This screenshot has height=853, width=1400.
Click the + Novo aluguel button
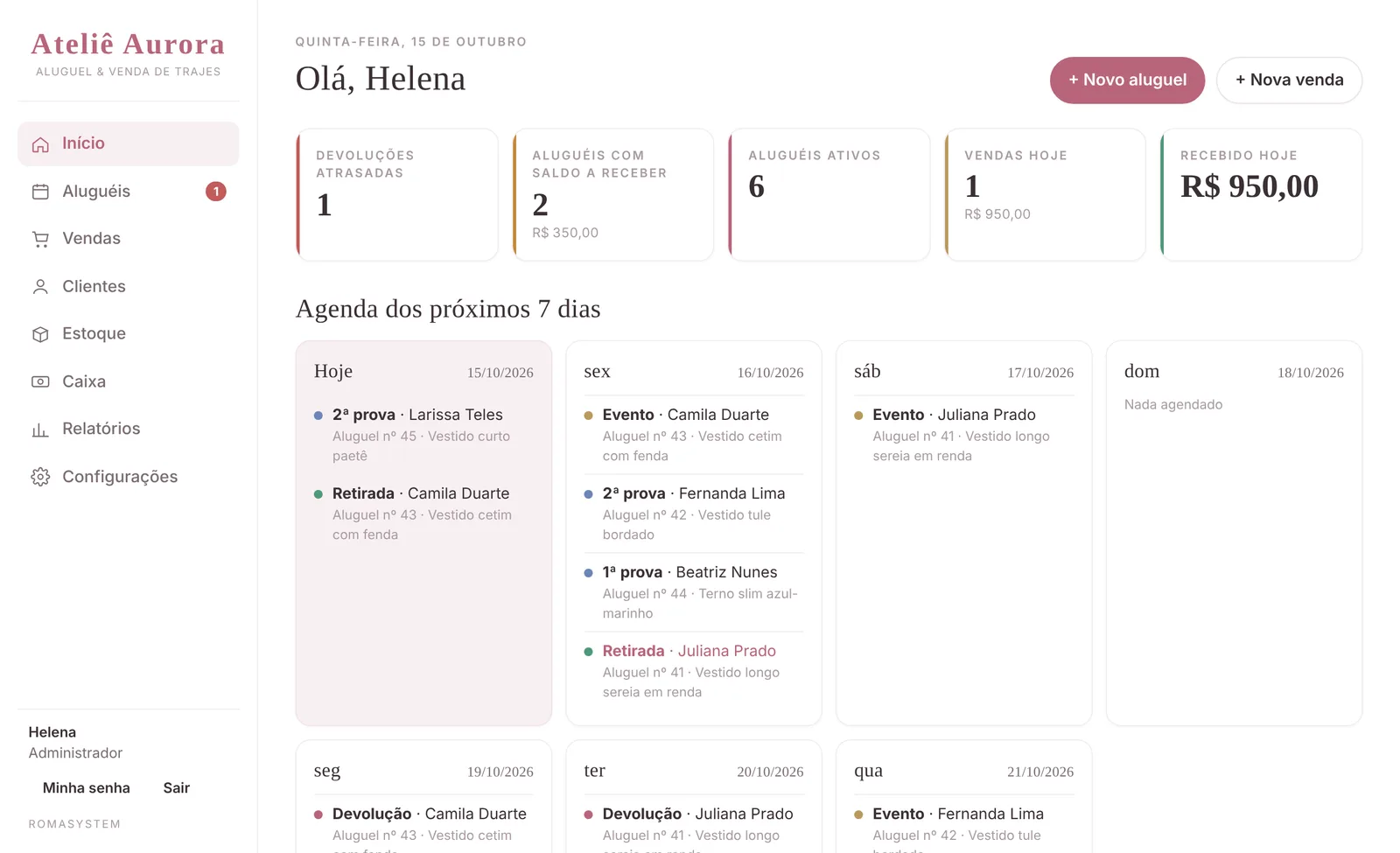1127,80
